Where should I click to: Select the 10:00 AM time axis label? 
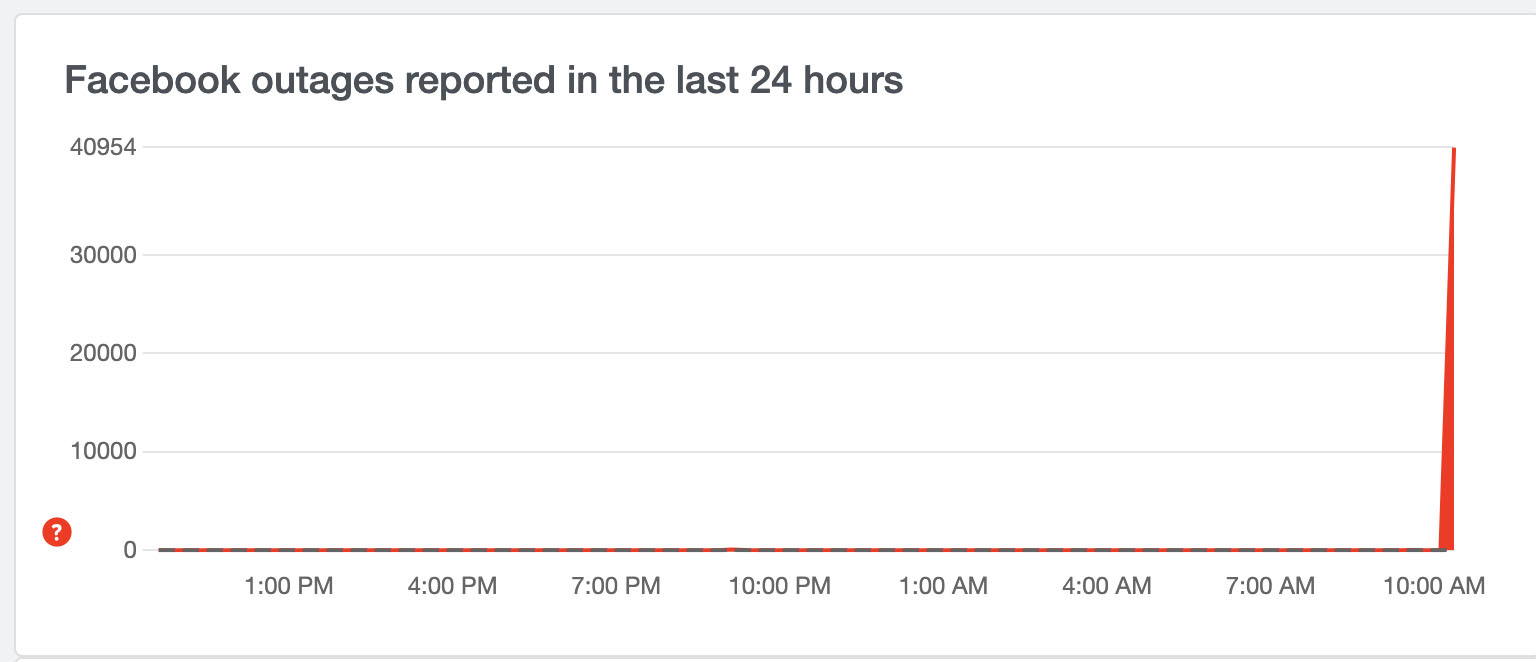tap(1434, 586)
